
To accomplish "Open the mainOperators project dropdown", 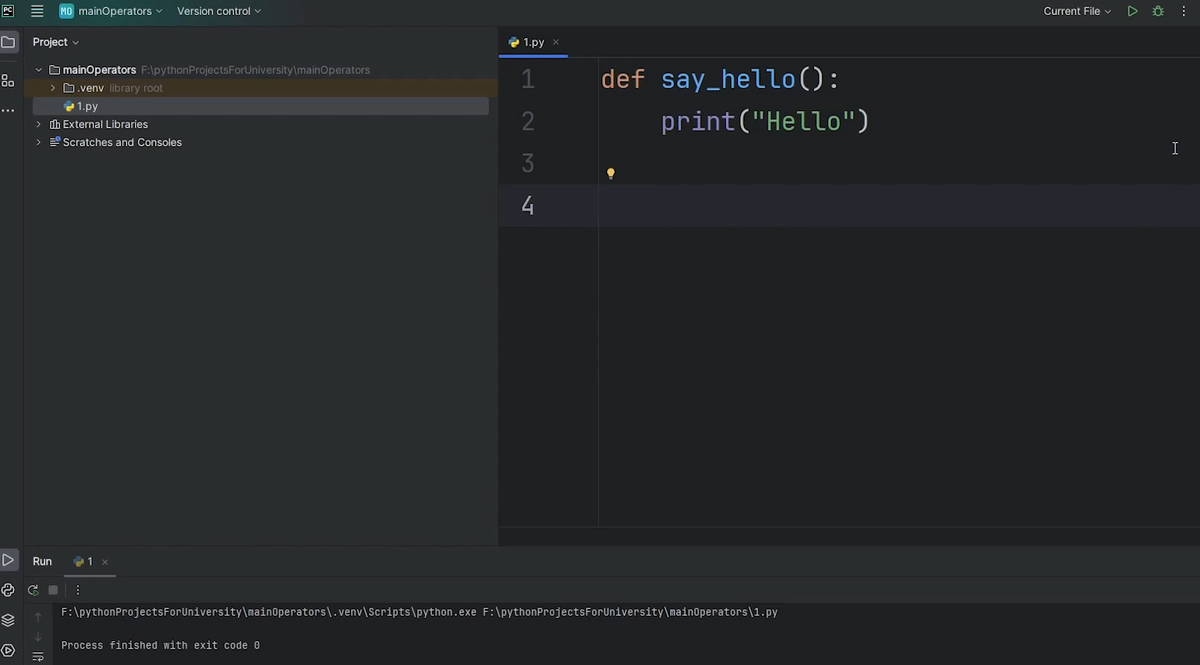I will pyautogui.click(x=111, y=11).
